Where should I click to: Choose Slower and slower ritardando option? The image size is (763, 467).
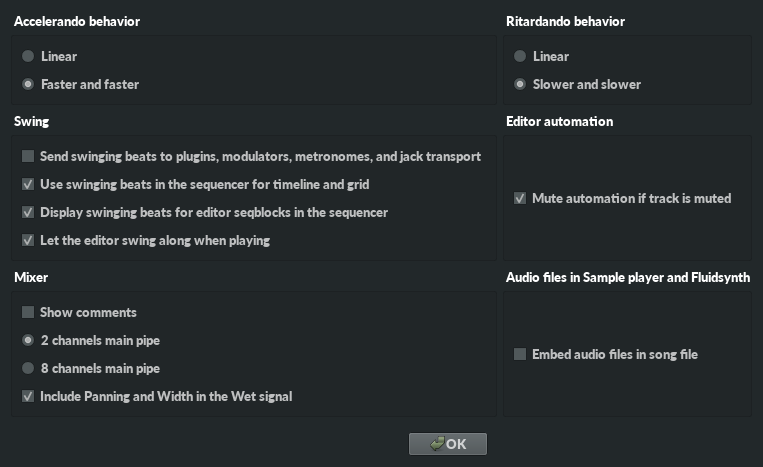pyautogui.click(x=520, y=84)
